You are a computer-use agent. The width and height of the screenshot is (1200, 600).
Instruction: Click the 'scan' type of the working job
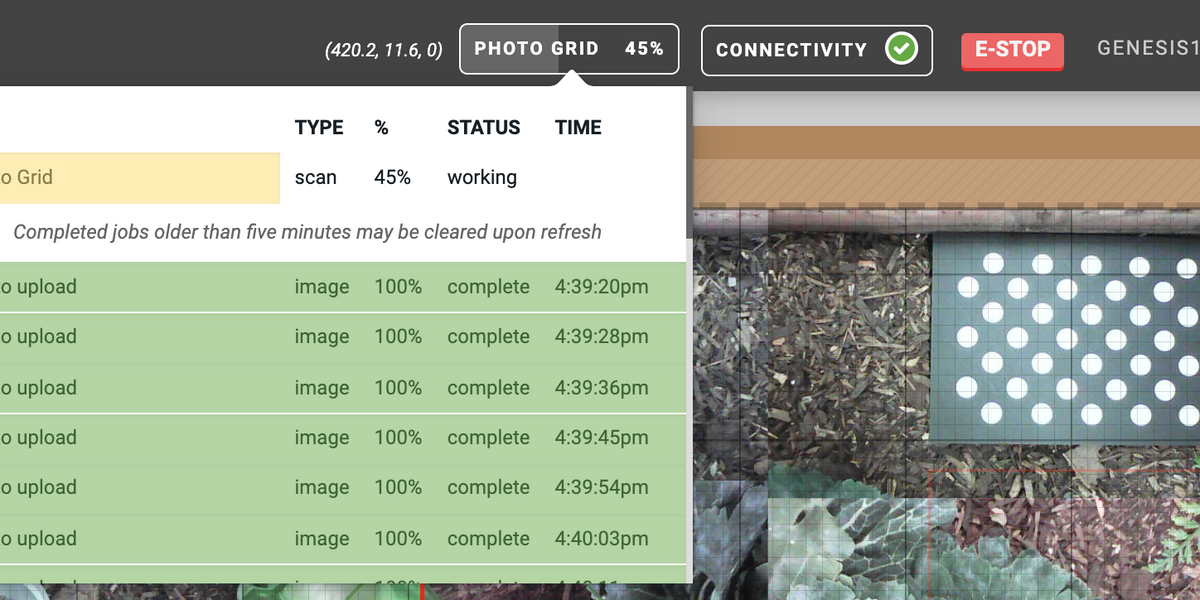pyautogui.click(x=316, y=178)
